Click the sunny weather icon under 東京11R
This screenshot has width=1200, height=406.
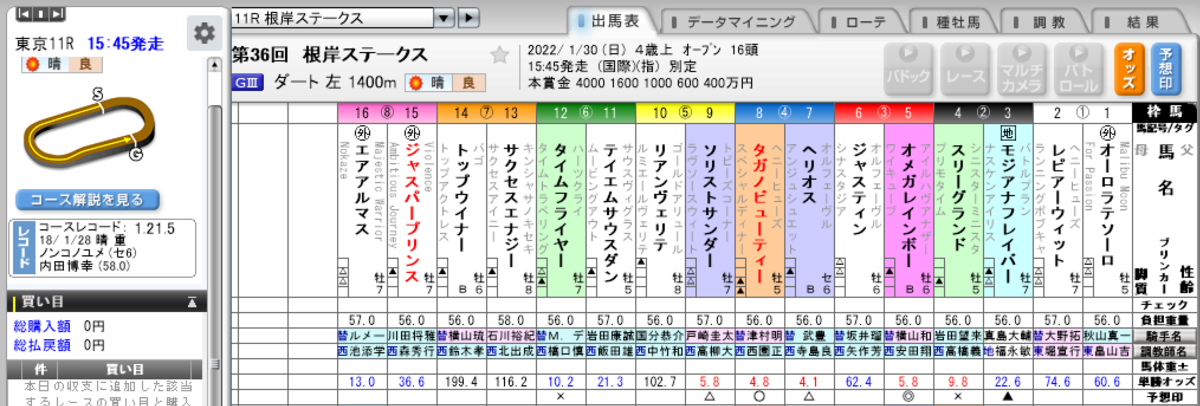[32, 65]
